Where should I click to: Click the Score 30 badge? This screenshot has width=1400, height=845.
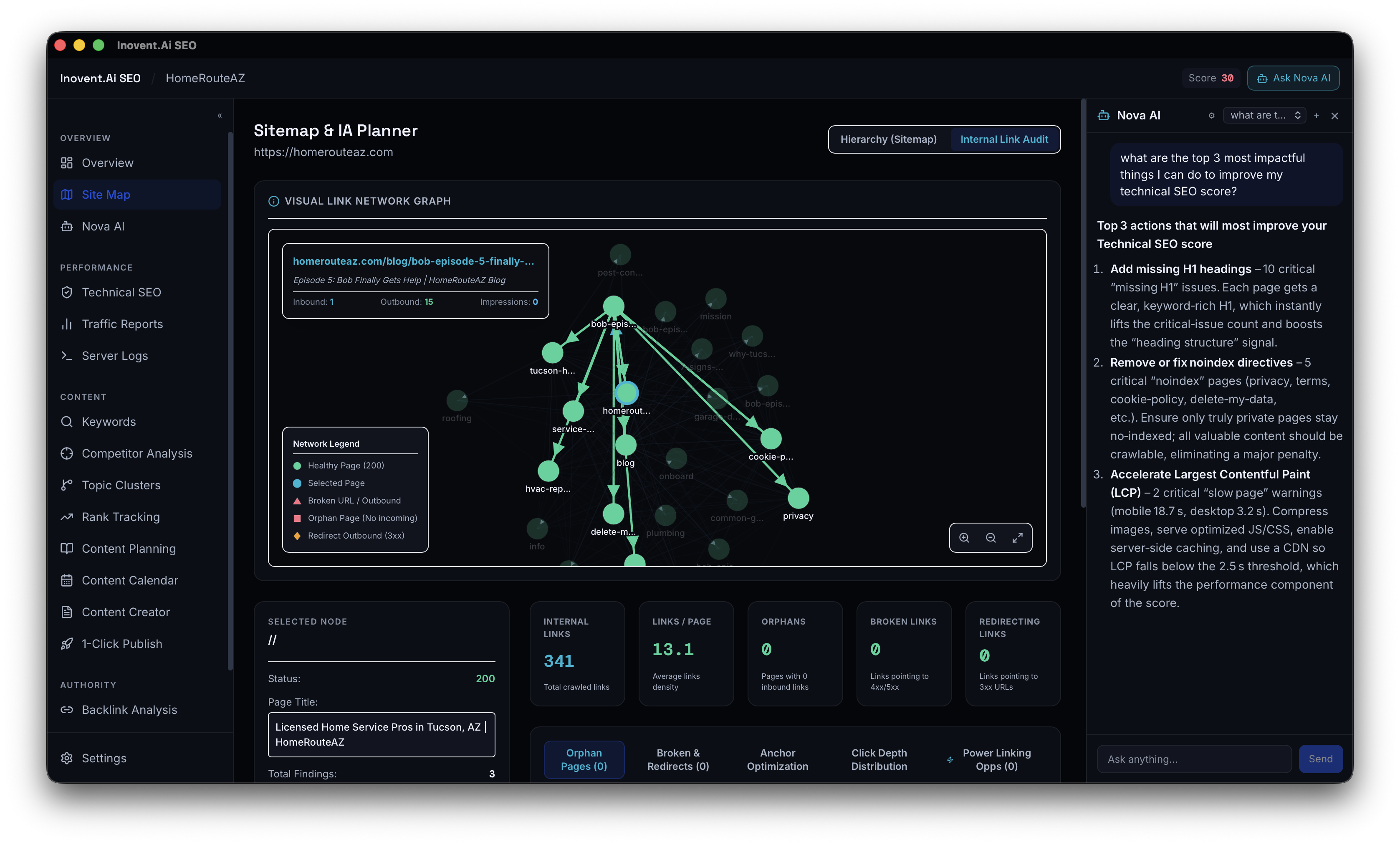coord(1211,78)
